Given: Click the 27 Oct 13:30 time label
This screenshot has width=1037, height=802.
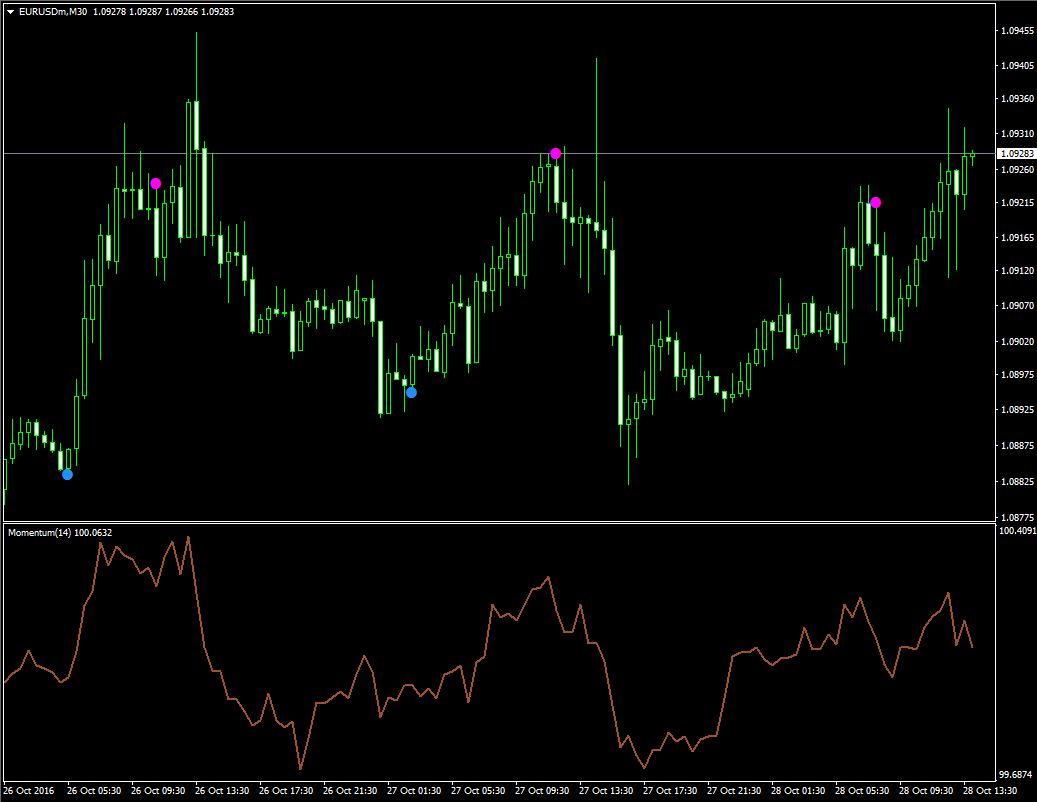Looking at the screenshot, I should 606,791.
